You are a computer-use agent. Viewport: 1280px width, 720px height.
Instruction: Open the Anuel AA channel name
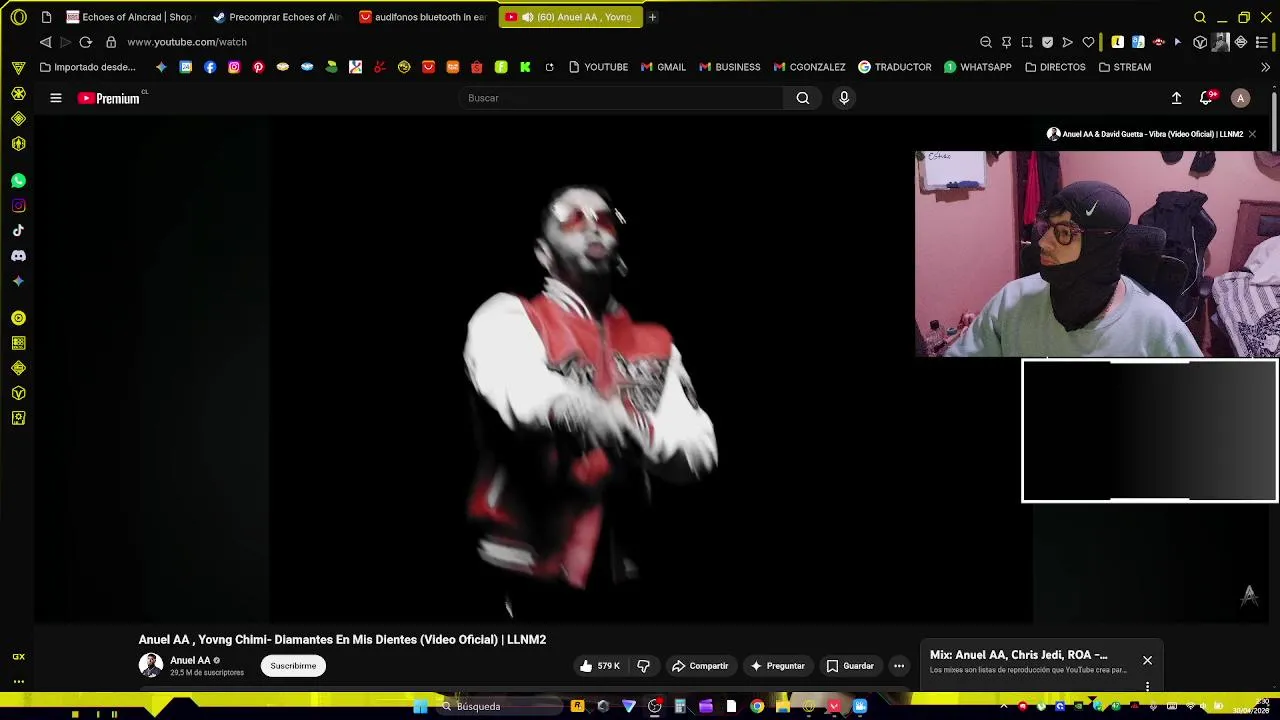[x=190, y=660]
